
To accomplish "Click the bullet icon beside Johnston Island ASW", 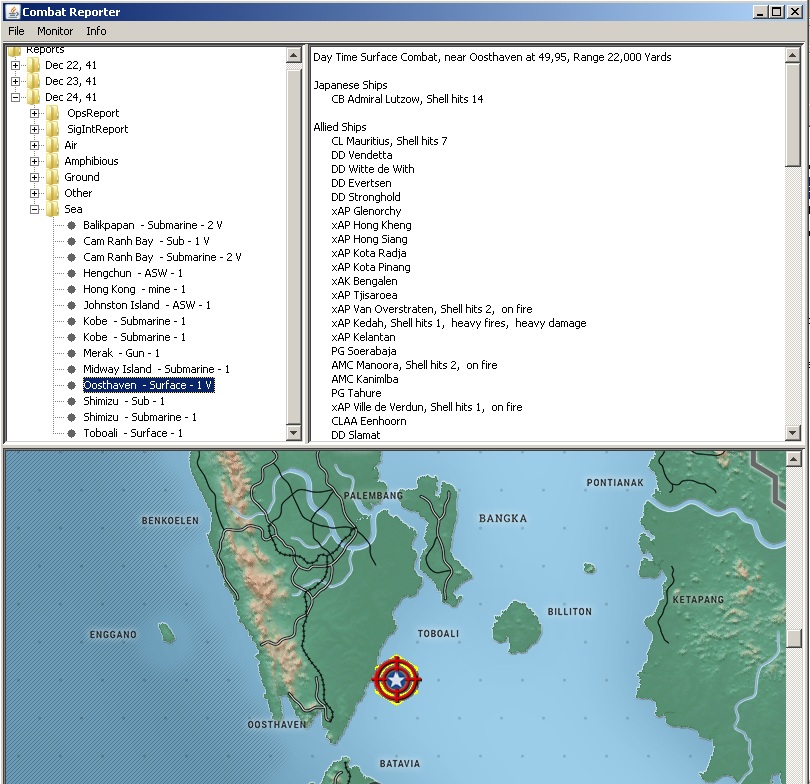I will click(x=72, y=305).
